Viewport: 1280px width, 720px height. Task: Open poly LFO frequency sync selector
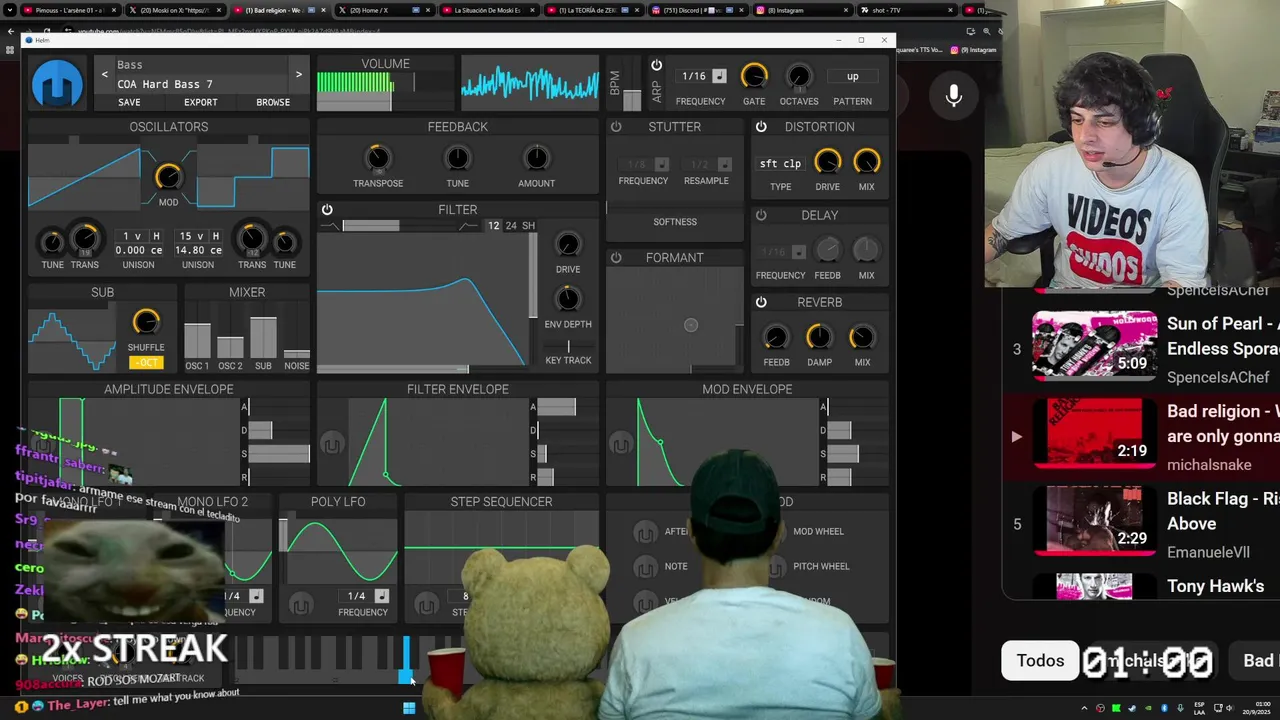[381, 596]
